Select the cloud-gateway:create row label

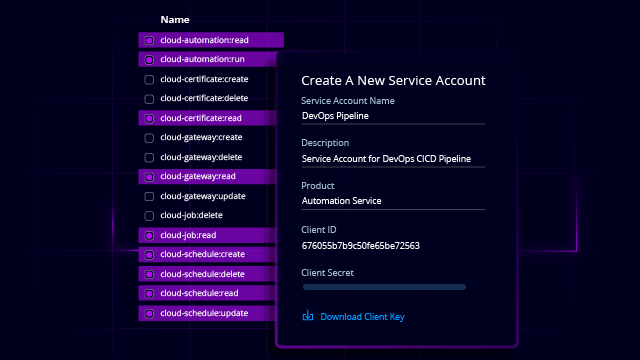click(201, 138)
